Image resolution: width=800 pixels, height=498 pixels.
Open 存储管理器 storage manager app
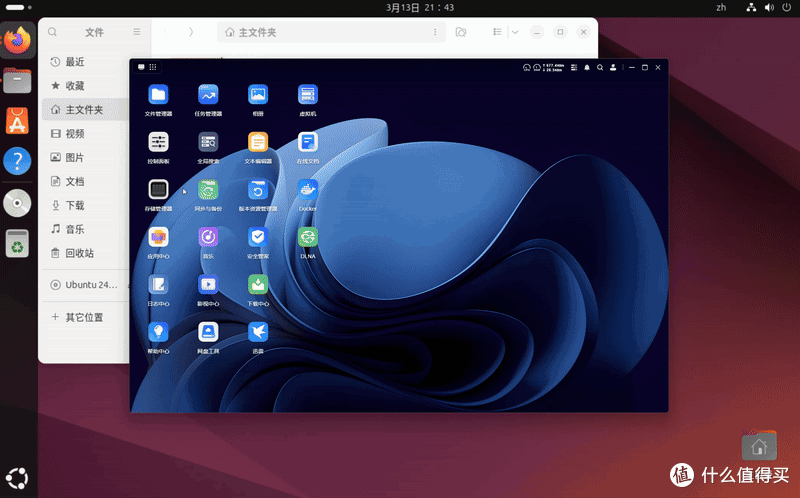click(158, 189)
